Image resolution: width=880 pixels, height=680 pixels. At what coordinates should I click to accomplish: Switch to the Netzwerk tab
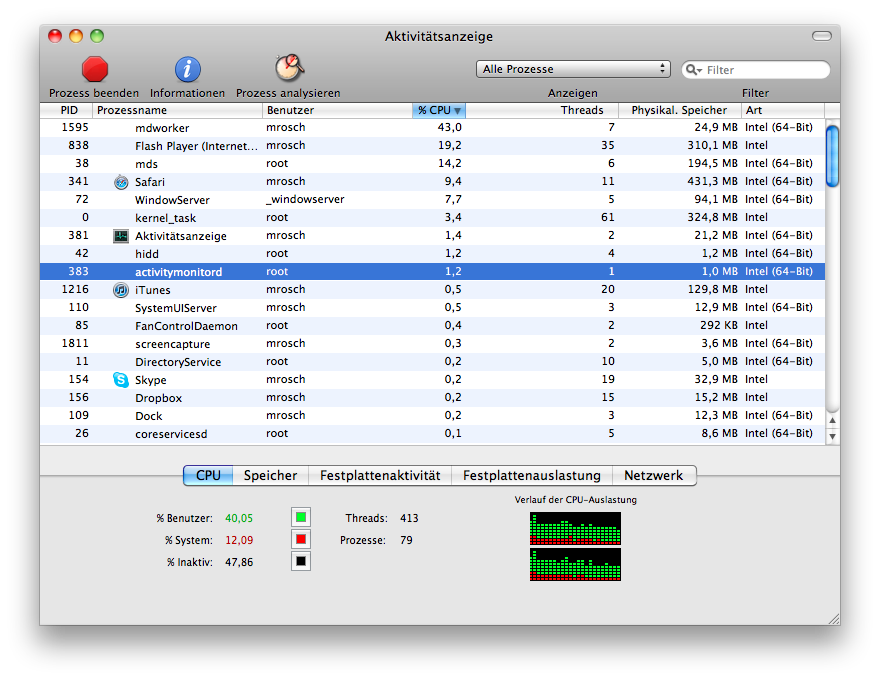[654, 475]
